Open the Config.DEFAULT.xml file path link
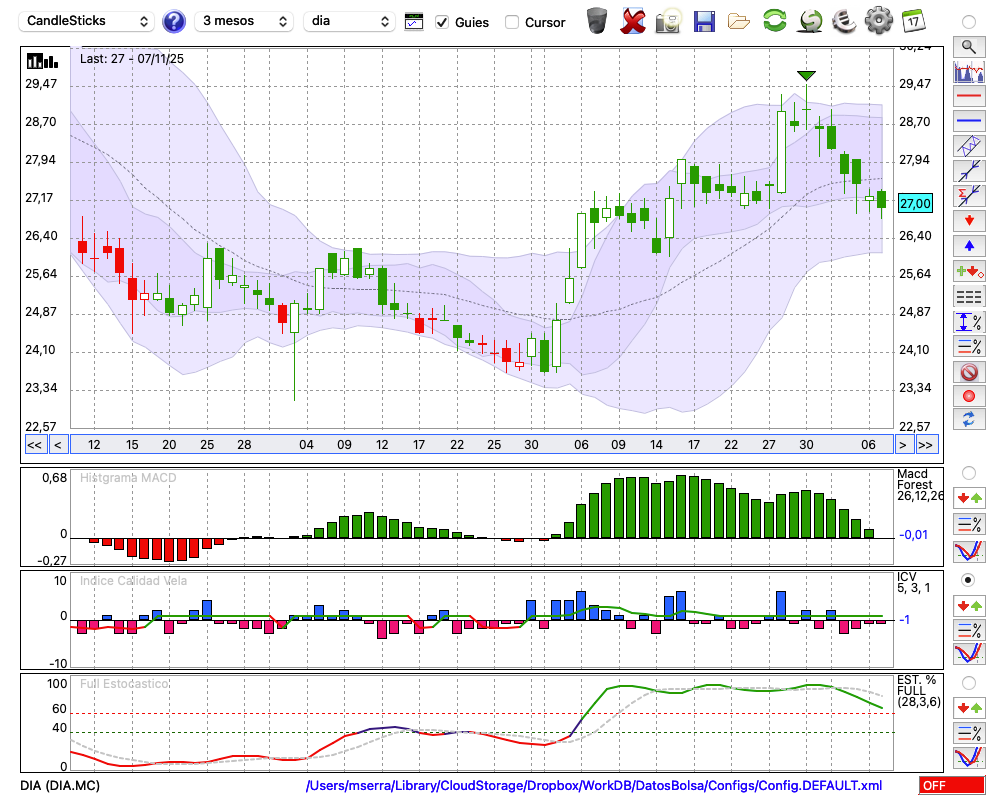Image resolution: width=1000 pixels, height=800 pixels. (594, 786)
